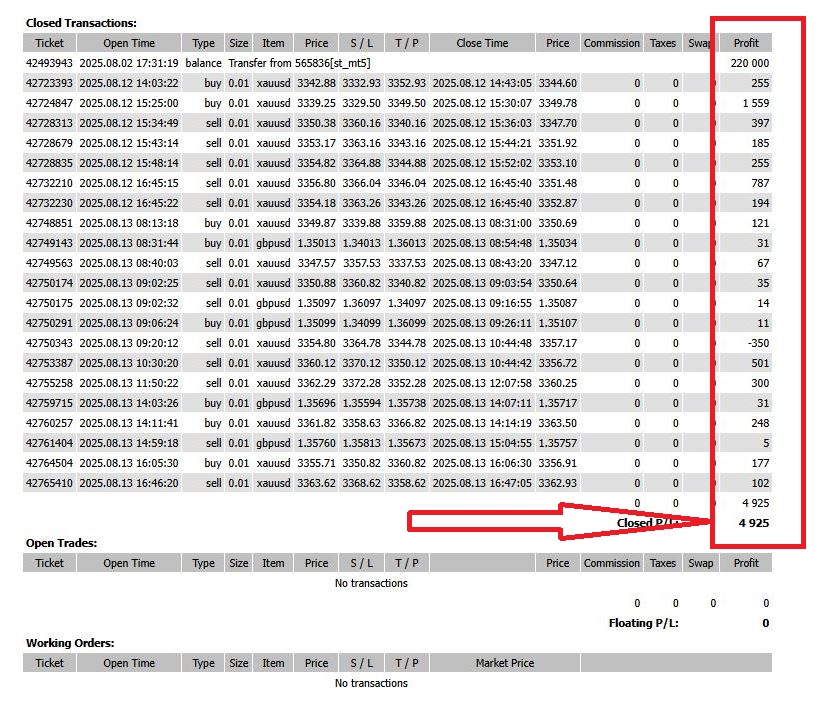Image resolution: width=832 pixels, height=716 pixels.
Task: Click the 1 559 profit value
Action: coord(755,103)
